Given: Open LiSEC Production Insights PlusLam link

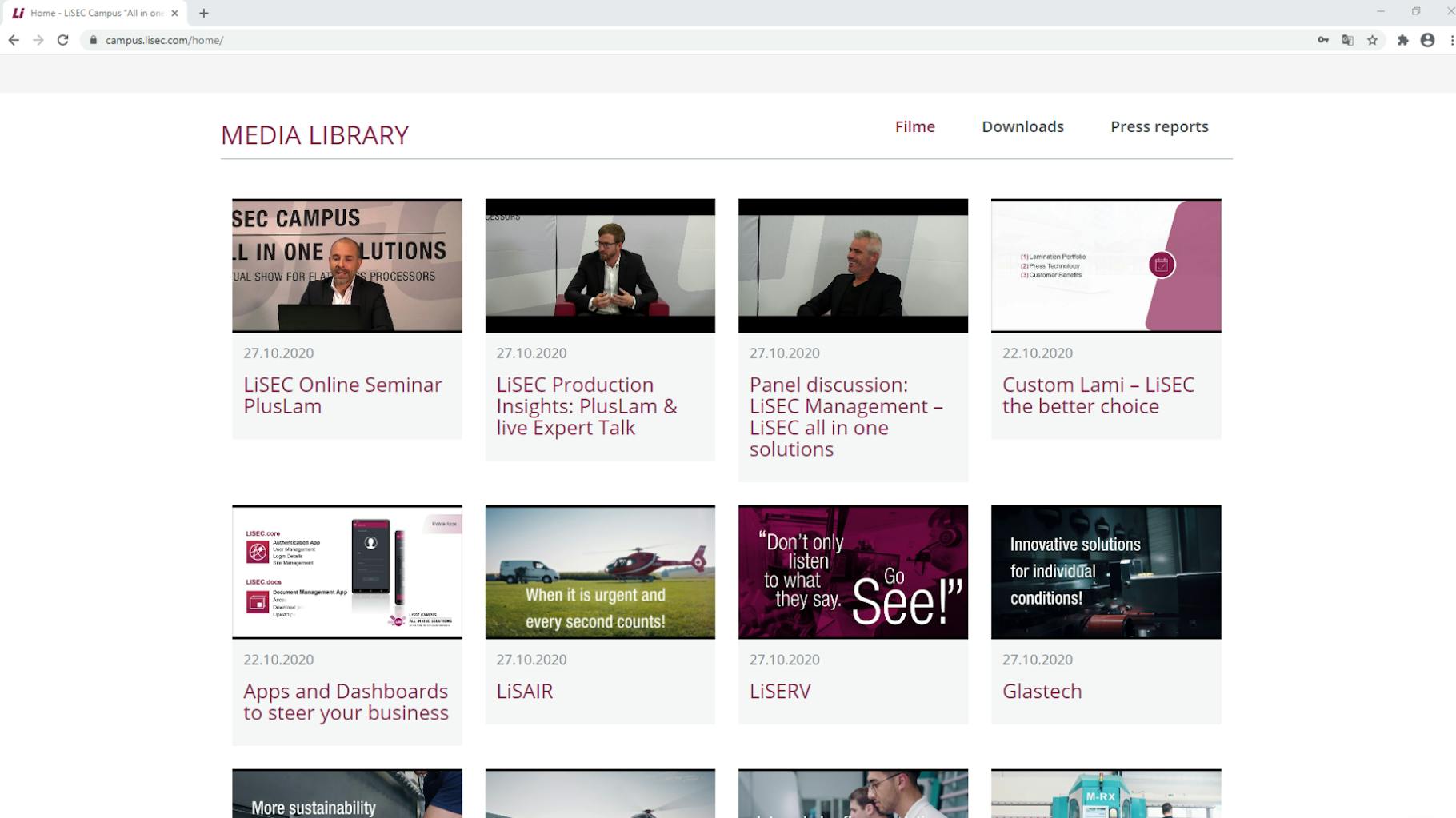Looking at the screenshot, I should [x=586, y=405].
